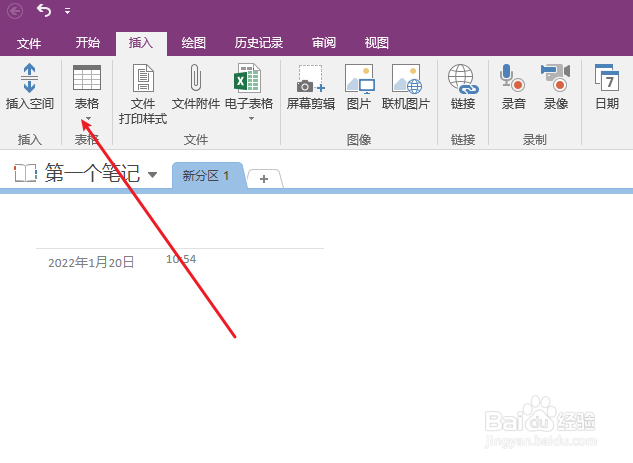The width and height of the screenshot is (633, 463).
Task: Switch to the 绘图 ribbon tab
Action: coord(194,42)
